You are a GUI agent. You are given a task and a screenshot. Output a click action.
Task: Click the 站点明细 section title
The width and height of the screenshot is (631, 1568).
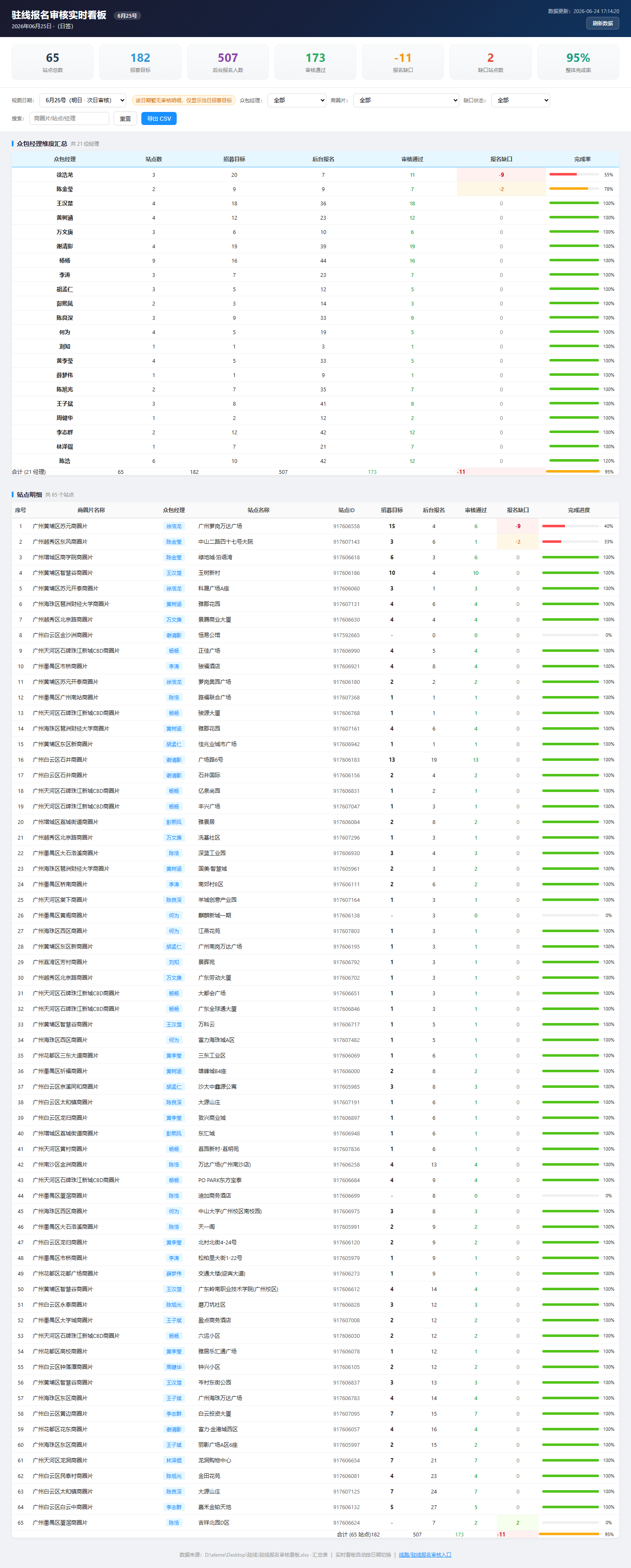(29, 495)
